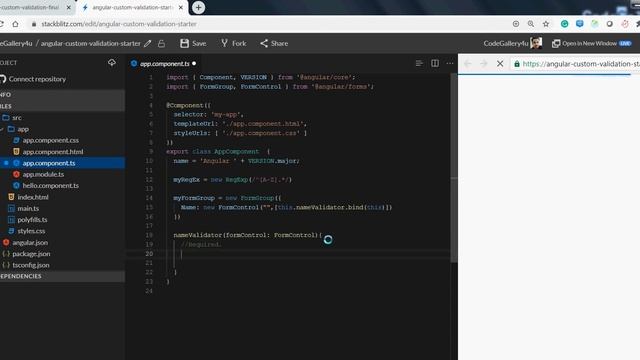Select the app.component.ts editor tab

[163, 64]
